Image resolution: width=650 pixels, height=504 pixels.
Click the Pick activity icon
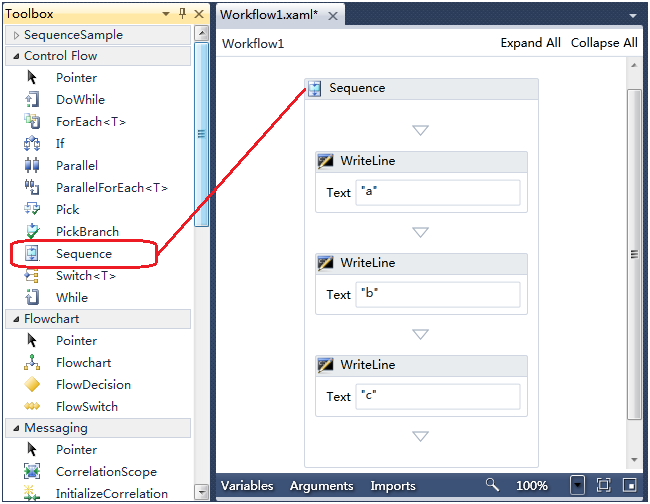[x=32, y=209]
